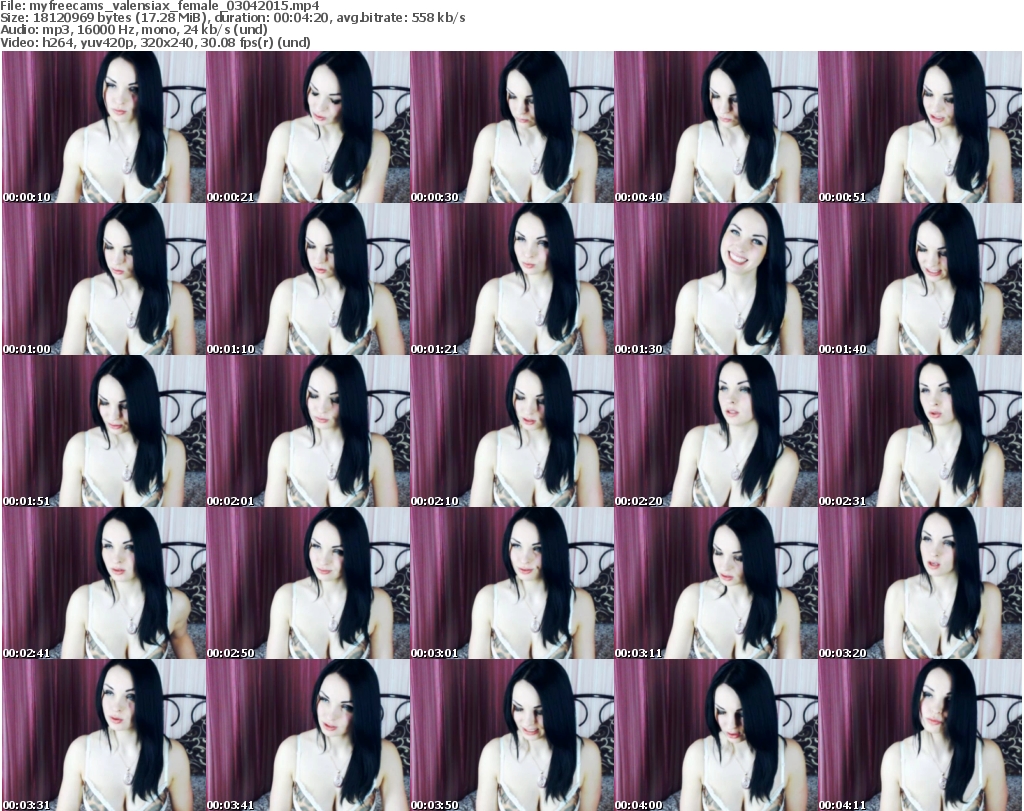Choose the preview frame at 00:03:31
Viewport: 1024px width, 811px height.
[x=104, y=735]
